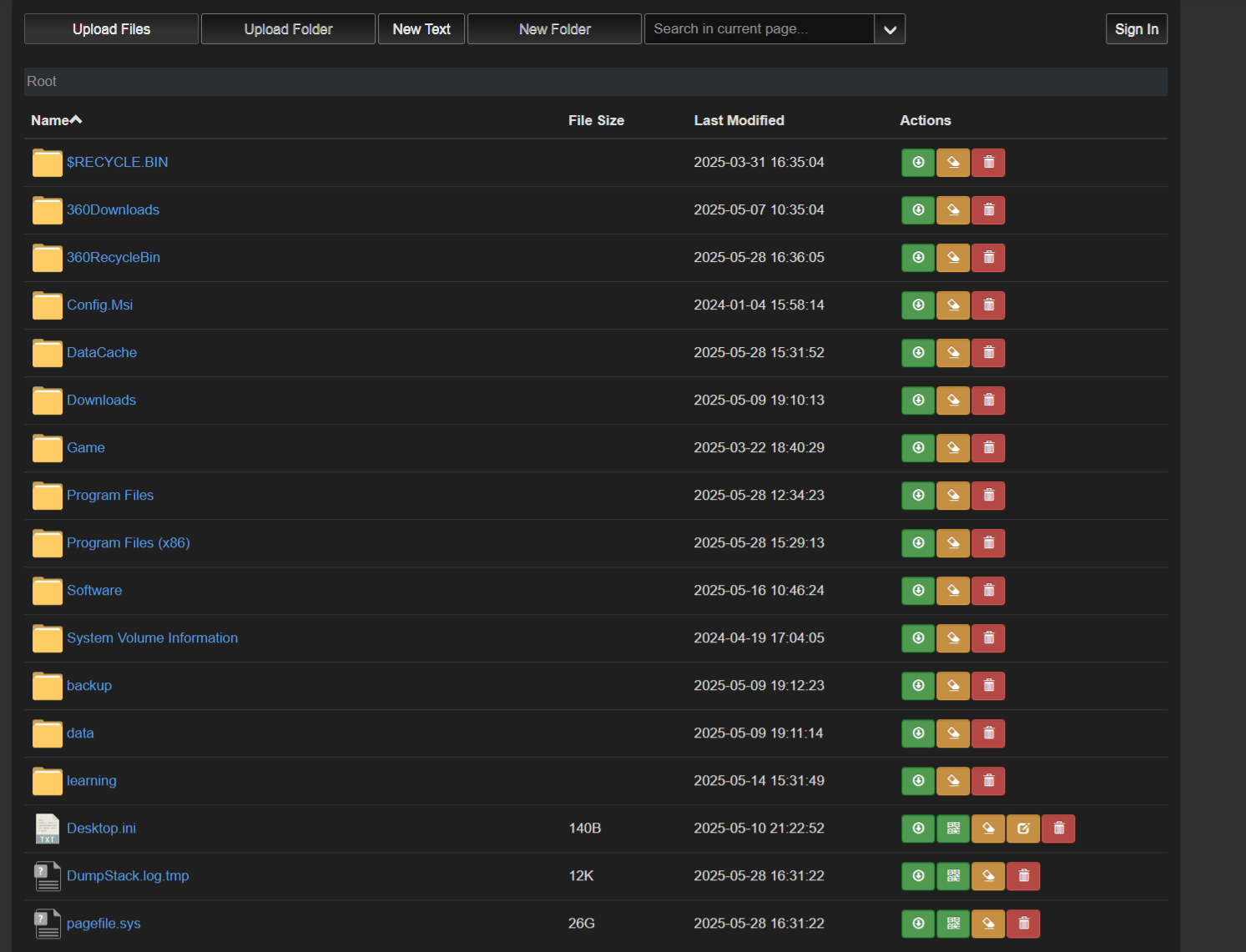Click the Upload Folder button
This screenshot has width=1246, height=952.
pos(288,29)
